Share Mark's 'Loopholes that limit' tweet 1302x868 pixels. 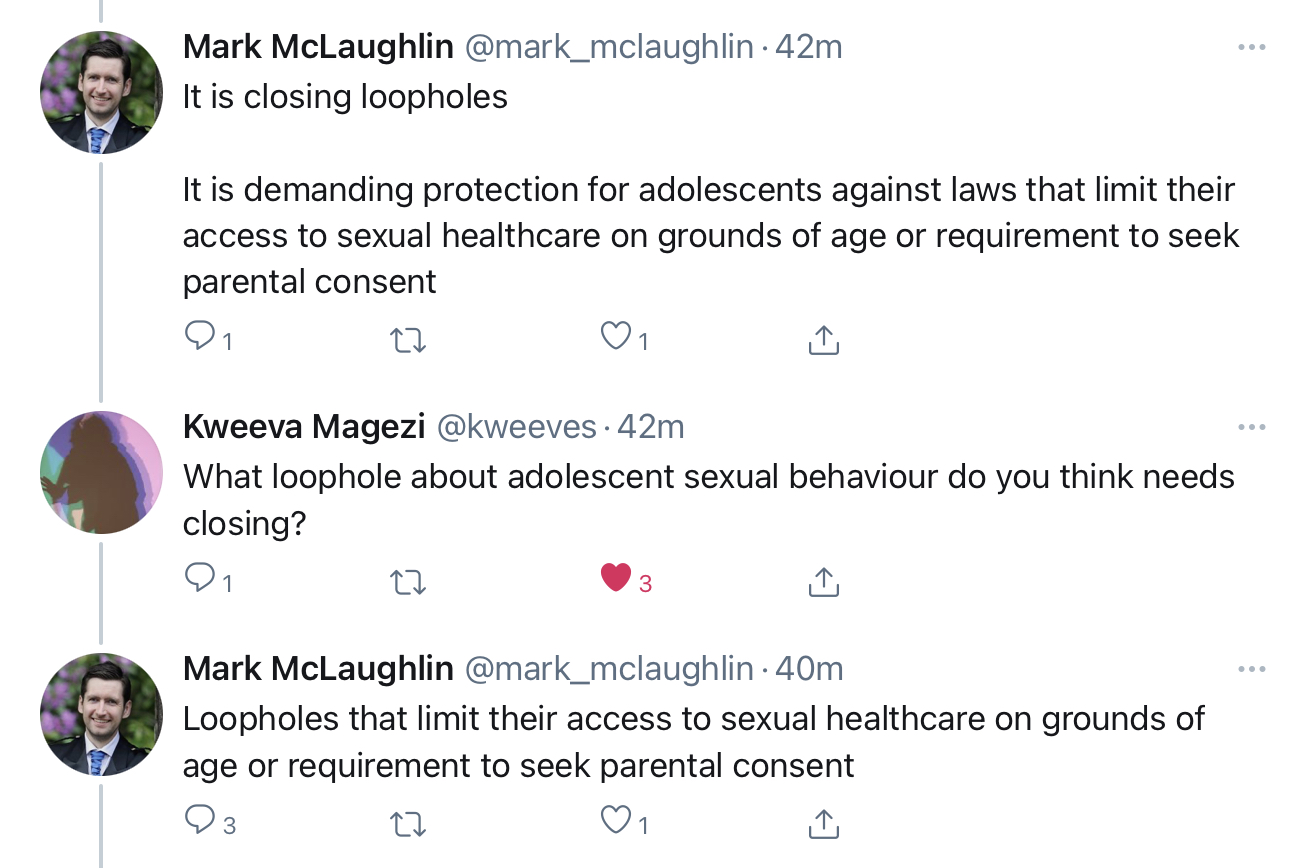(822, 823)
